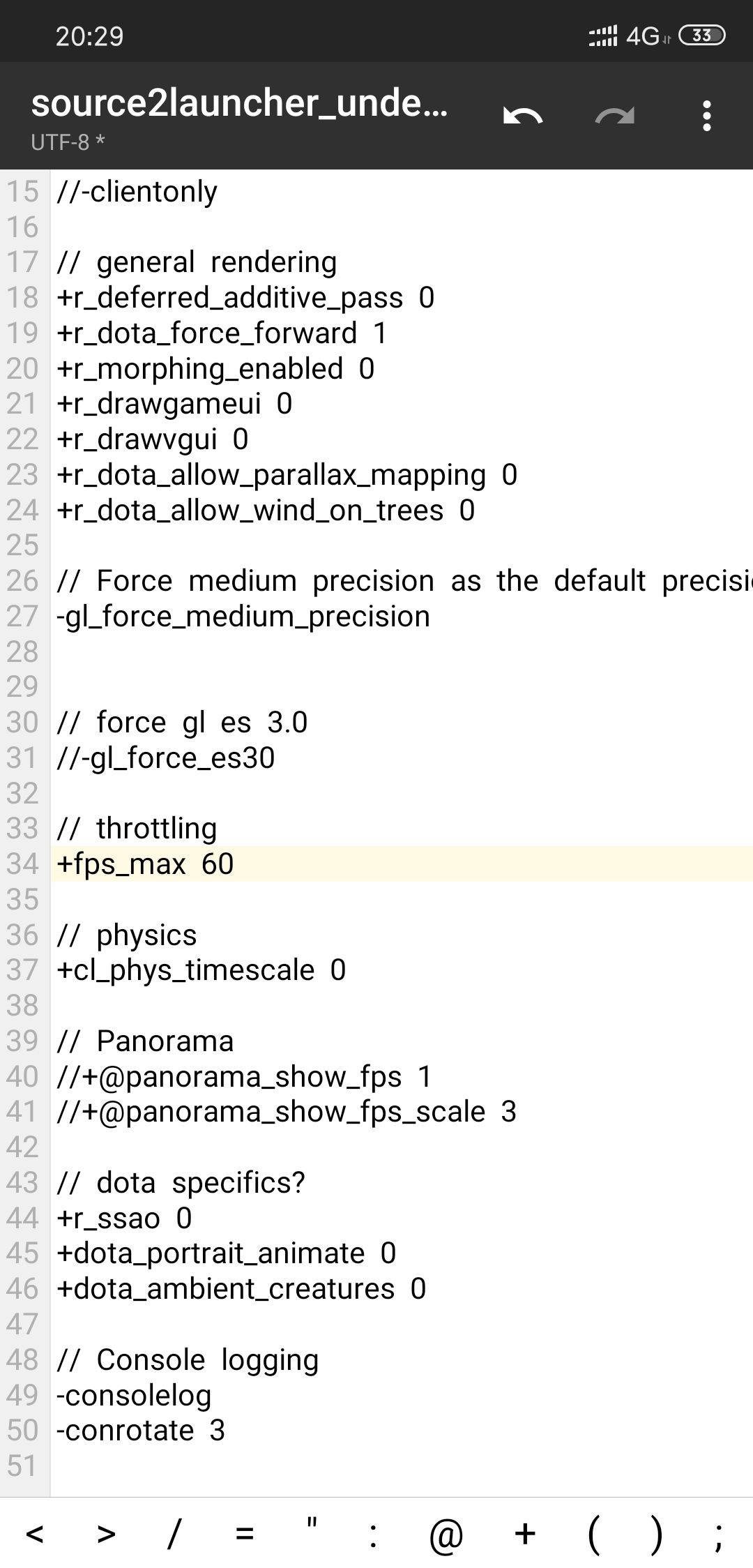Place cursor on +r_dota_force_forward 1 line

click(x=402, y=333)
